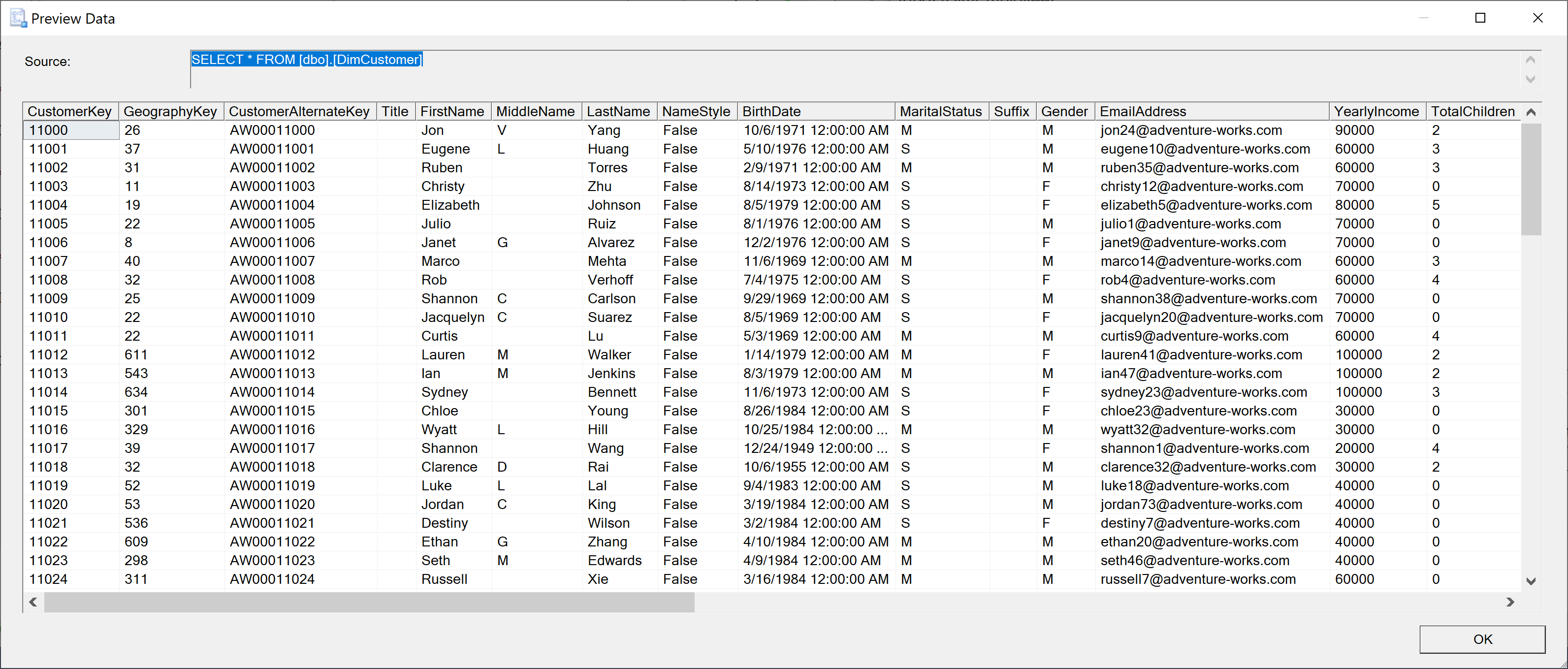The height and width of the screenshot is (669, 1568).
Task: Select the YearlyIncome column header
Action: [x=1376, y=112]
